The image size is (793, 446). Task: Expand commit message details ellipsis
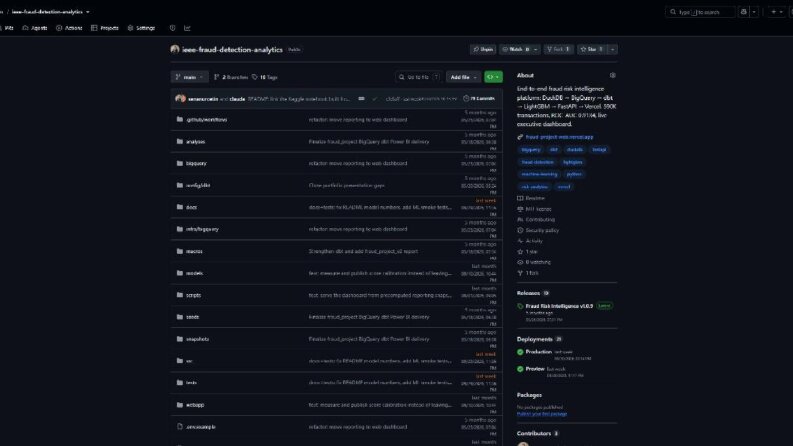(361, 99)
